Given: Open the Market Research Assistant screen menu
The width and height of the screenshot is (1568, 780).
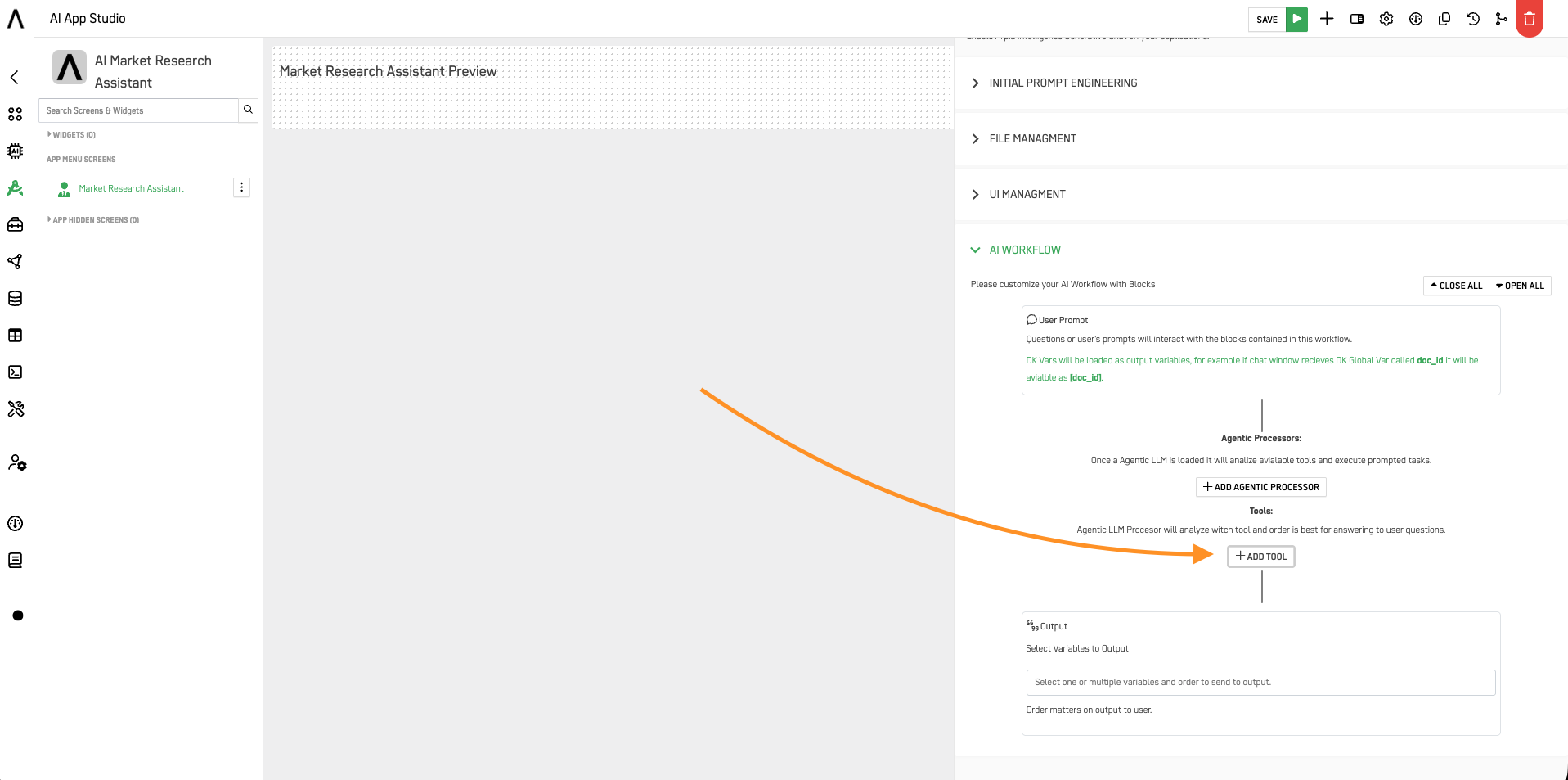Looking at the screenshot, I should pos(241,187).
